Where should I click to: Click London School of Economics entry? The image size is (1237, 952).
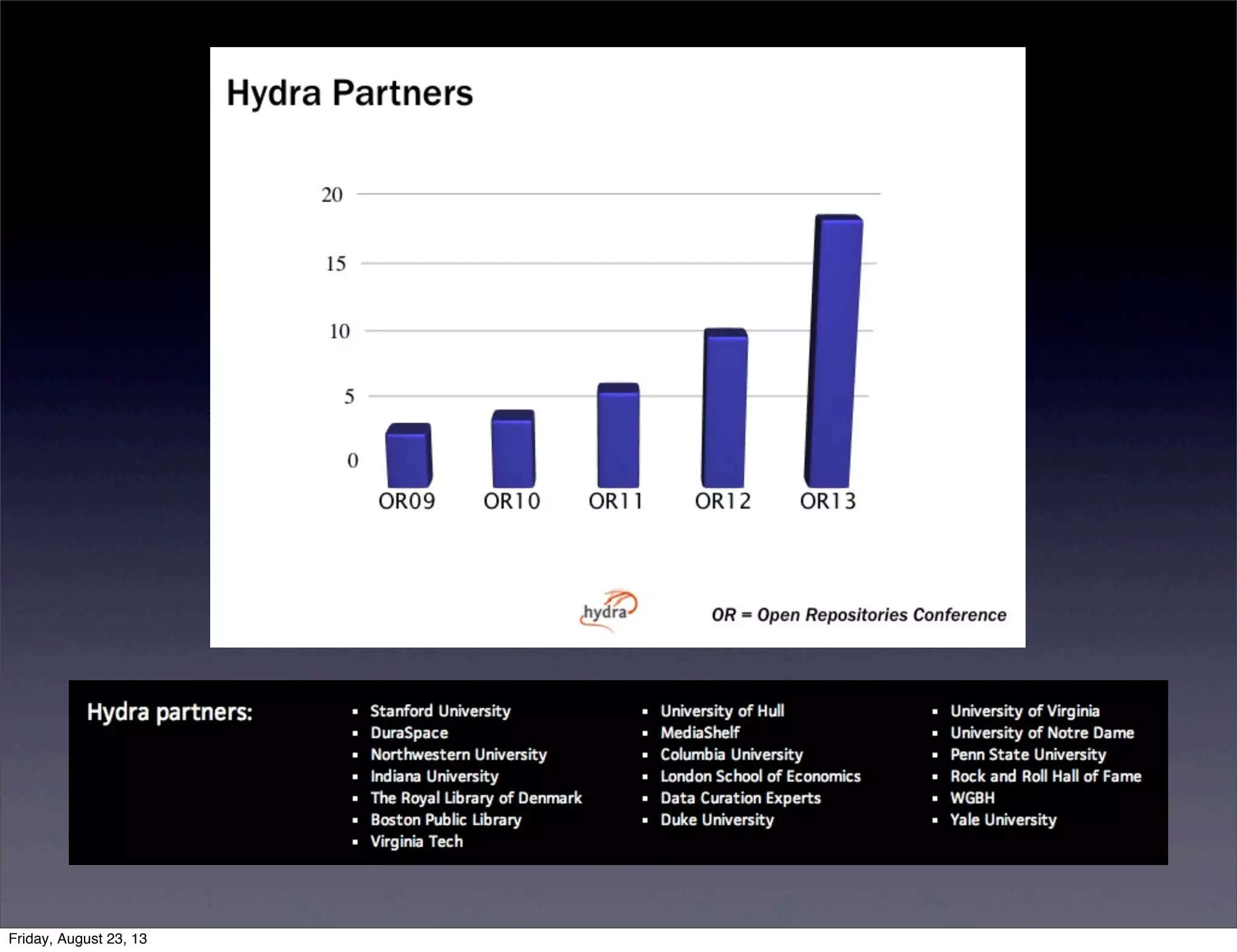[x=760, y=776]
